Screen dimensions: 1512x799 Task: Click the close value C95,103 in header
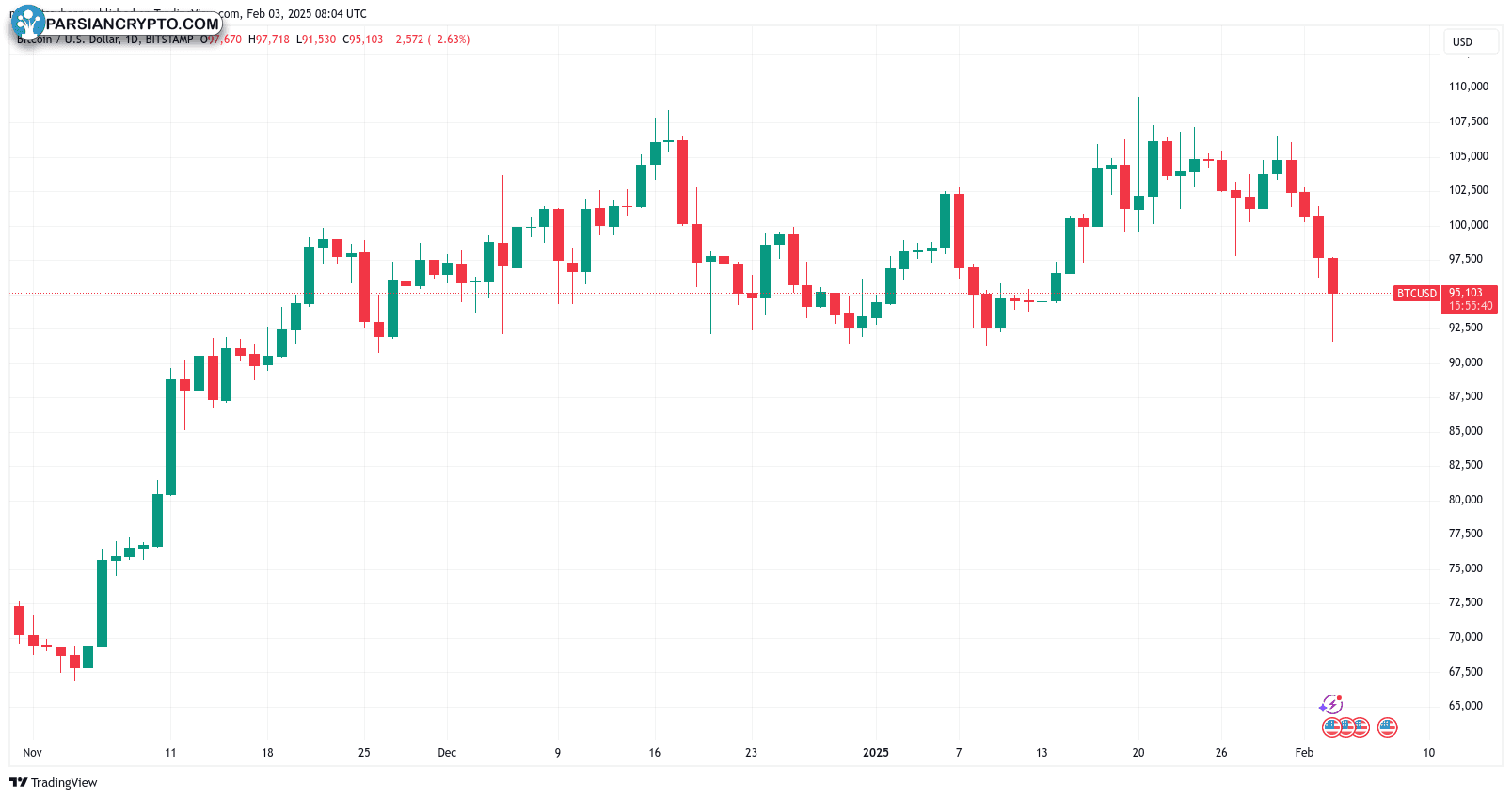(363, 40)
